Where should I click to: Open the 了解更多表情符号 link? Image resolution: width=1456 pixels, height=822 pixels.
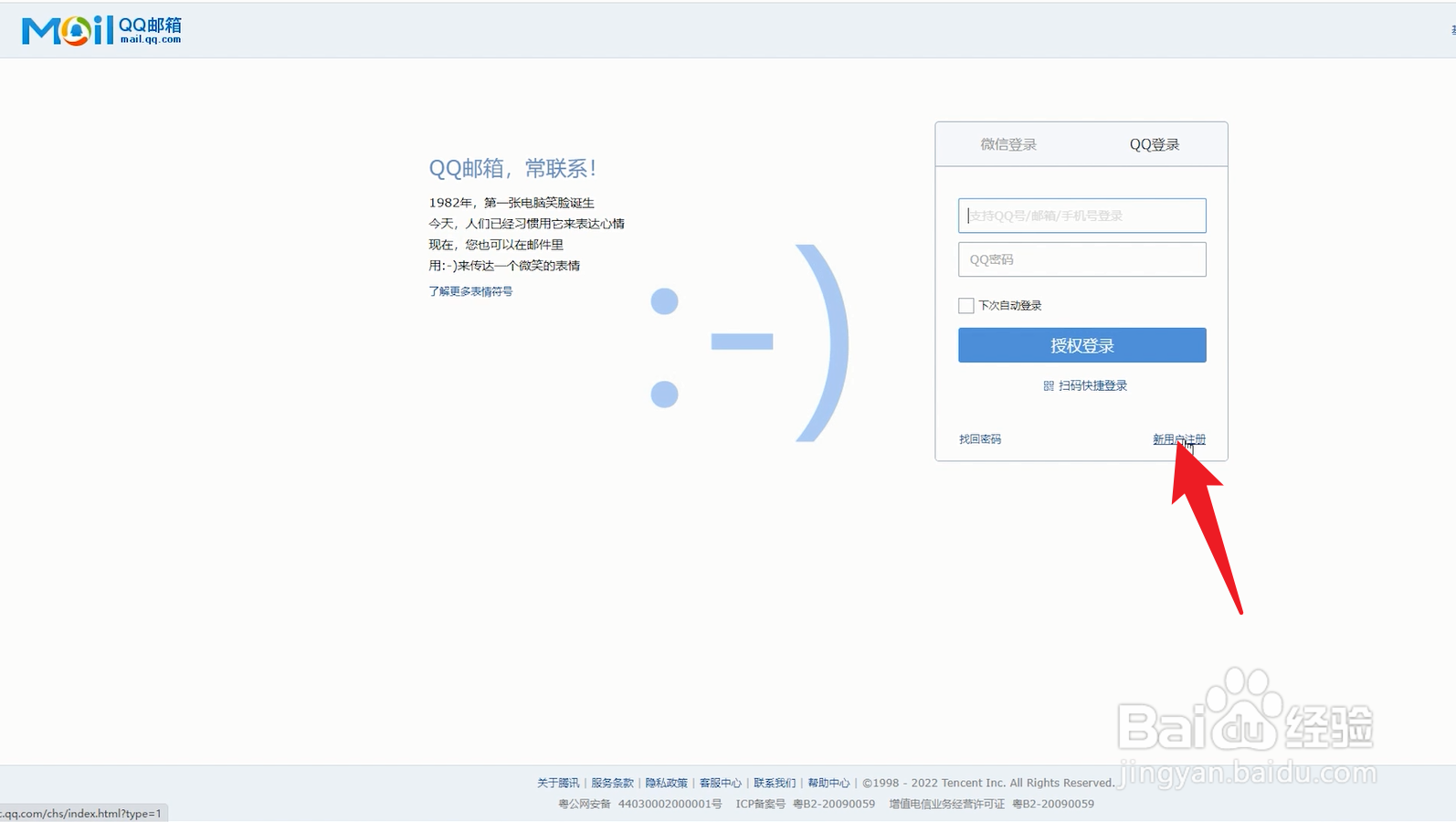click(470, 291)
